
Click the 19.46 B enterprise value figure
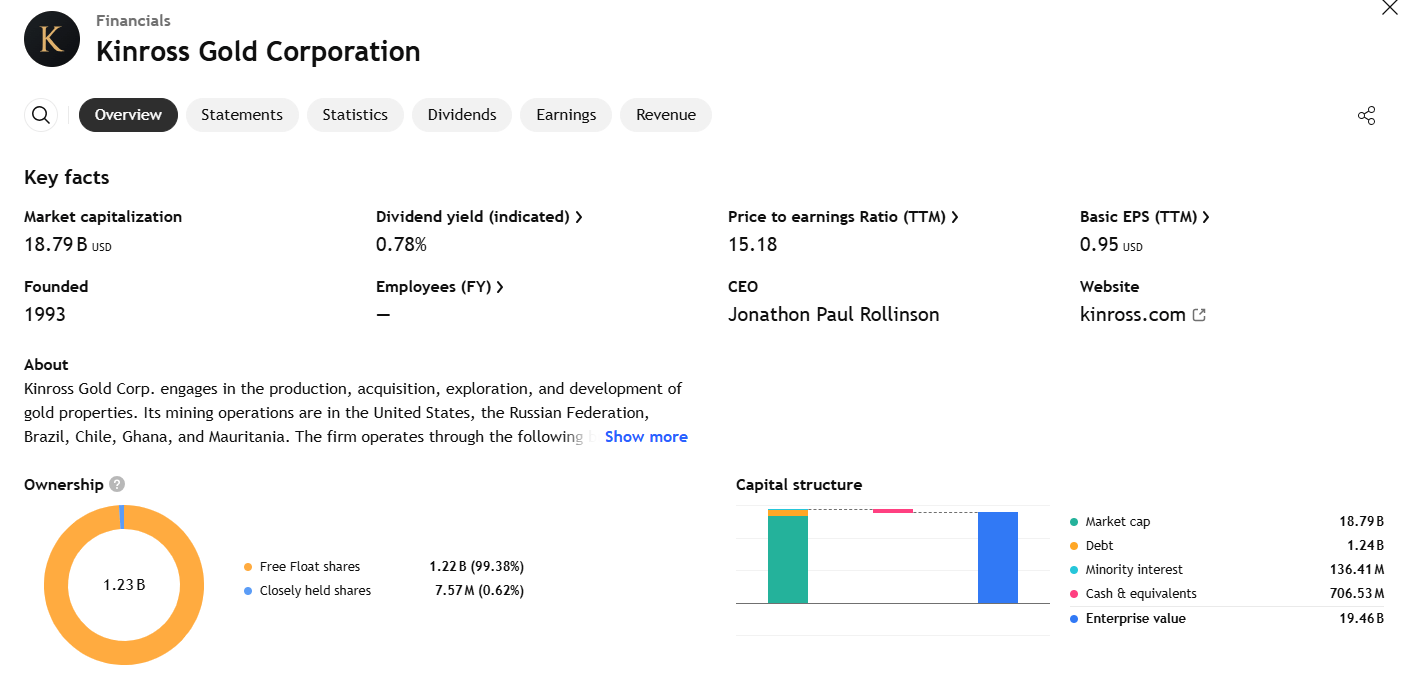pyautogui.click(x=1361, y=619)
